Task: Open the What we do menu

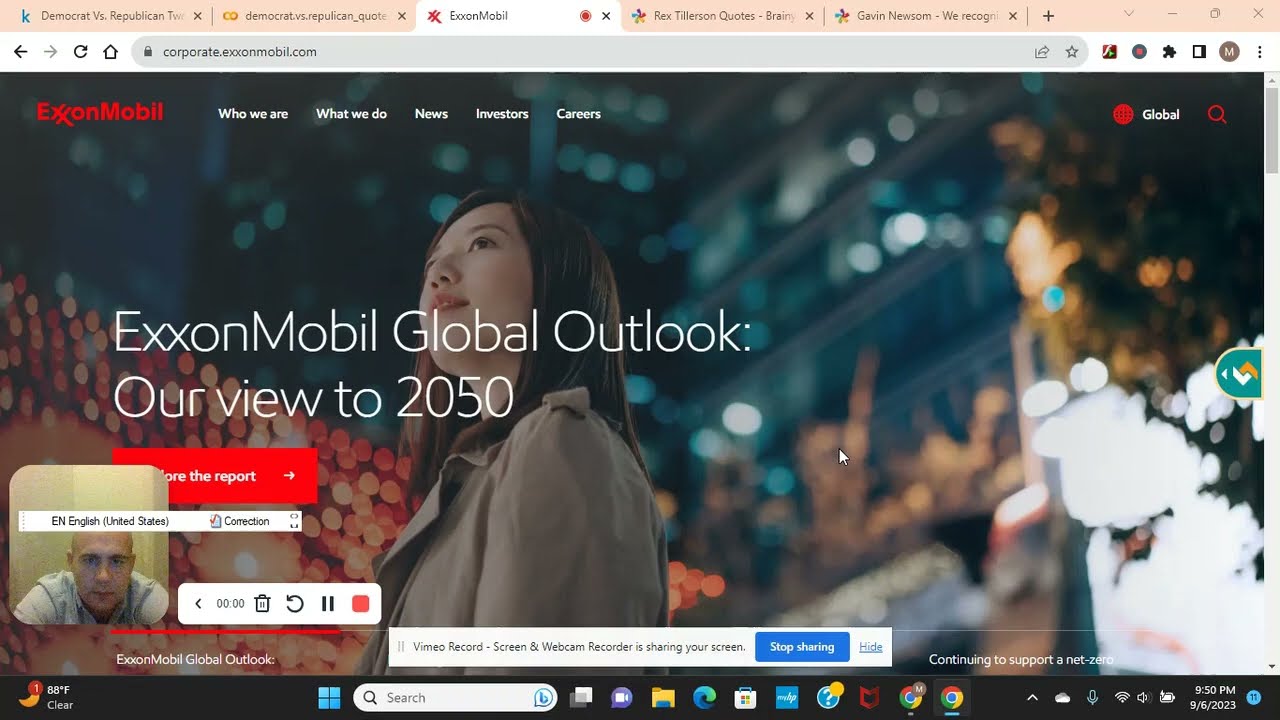Action: (351, 114)
